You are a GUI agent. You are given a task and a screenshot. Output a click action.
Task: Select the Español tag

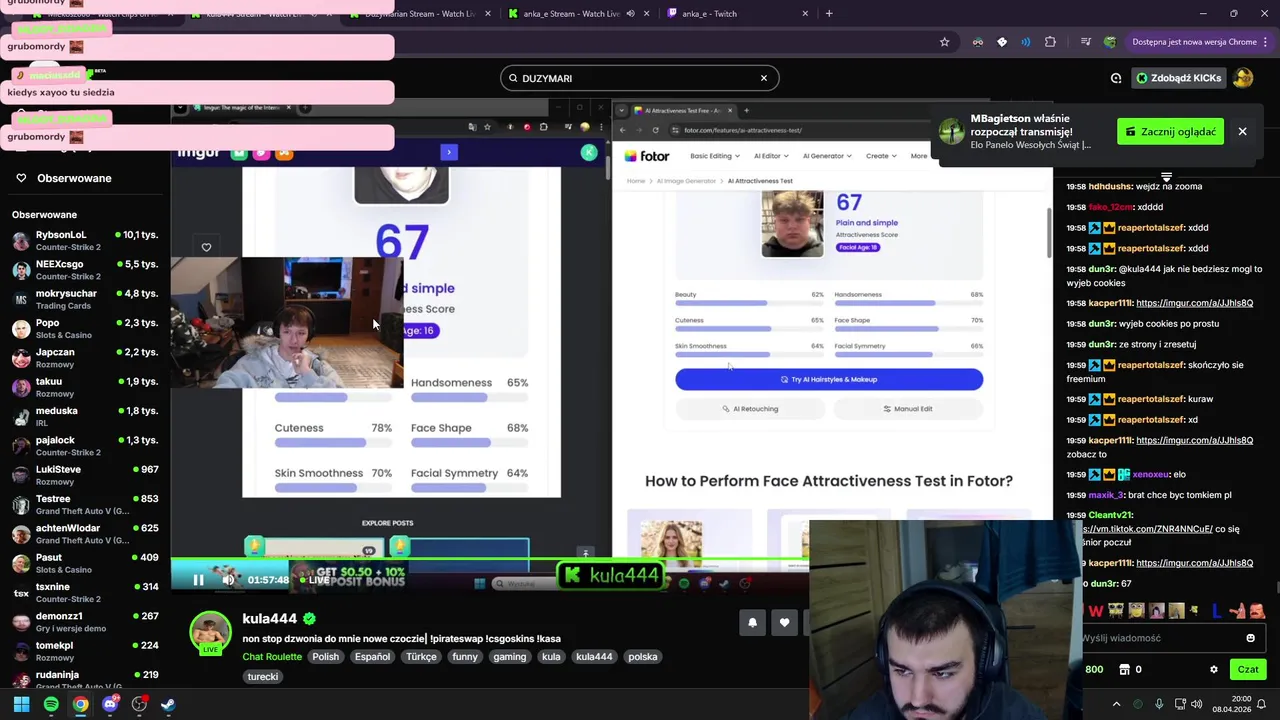[x=372, y=657]
